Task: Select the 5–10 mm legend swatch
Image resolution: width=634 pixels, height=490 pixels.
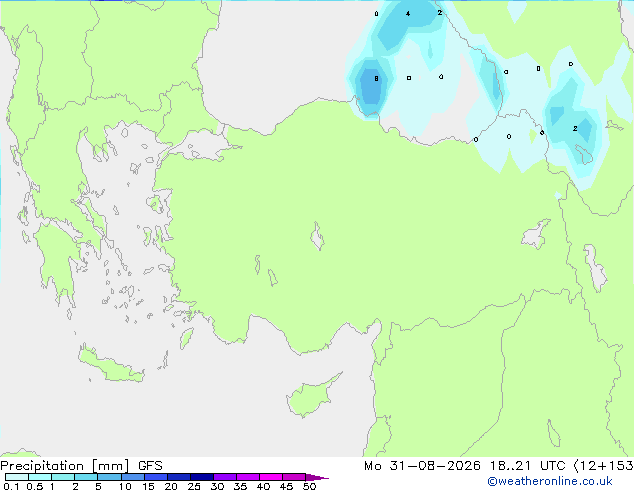Action: click(109, 477)
